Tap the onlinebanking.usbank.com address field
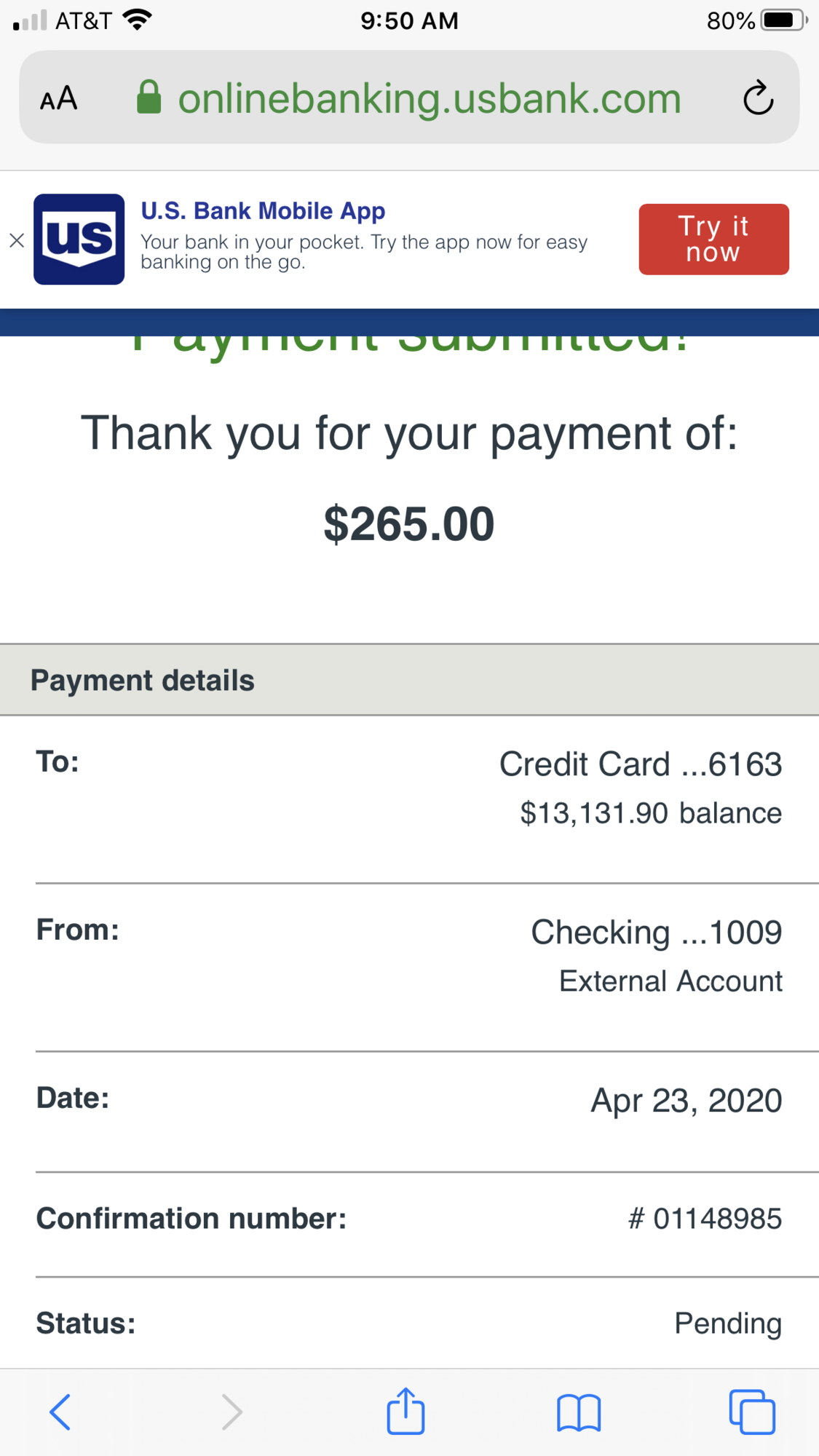 click(x=430, y=98)
